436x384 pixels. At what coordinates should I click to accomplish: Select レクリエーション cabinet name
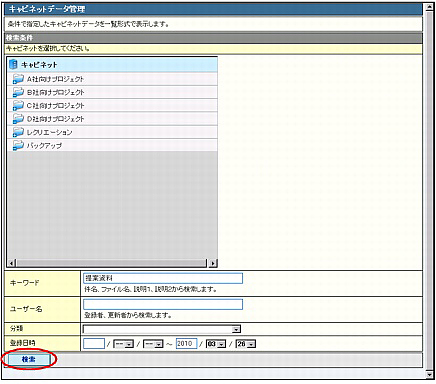(x=49, y=132)
